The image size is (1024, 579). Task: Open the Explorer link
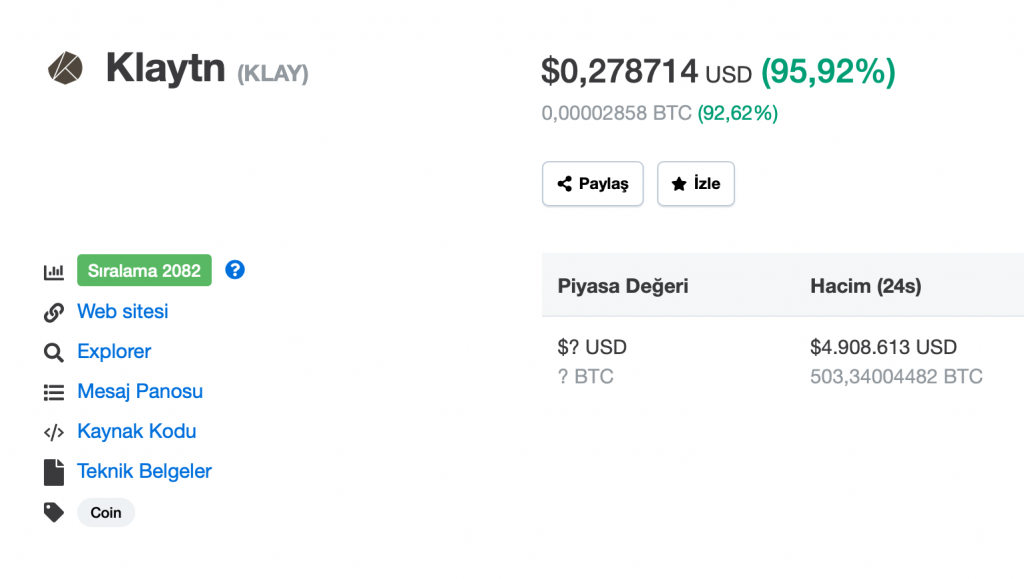click(x=114, y=352)
